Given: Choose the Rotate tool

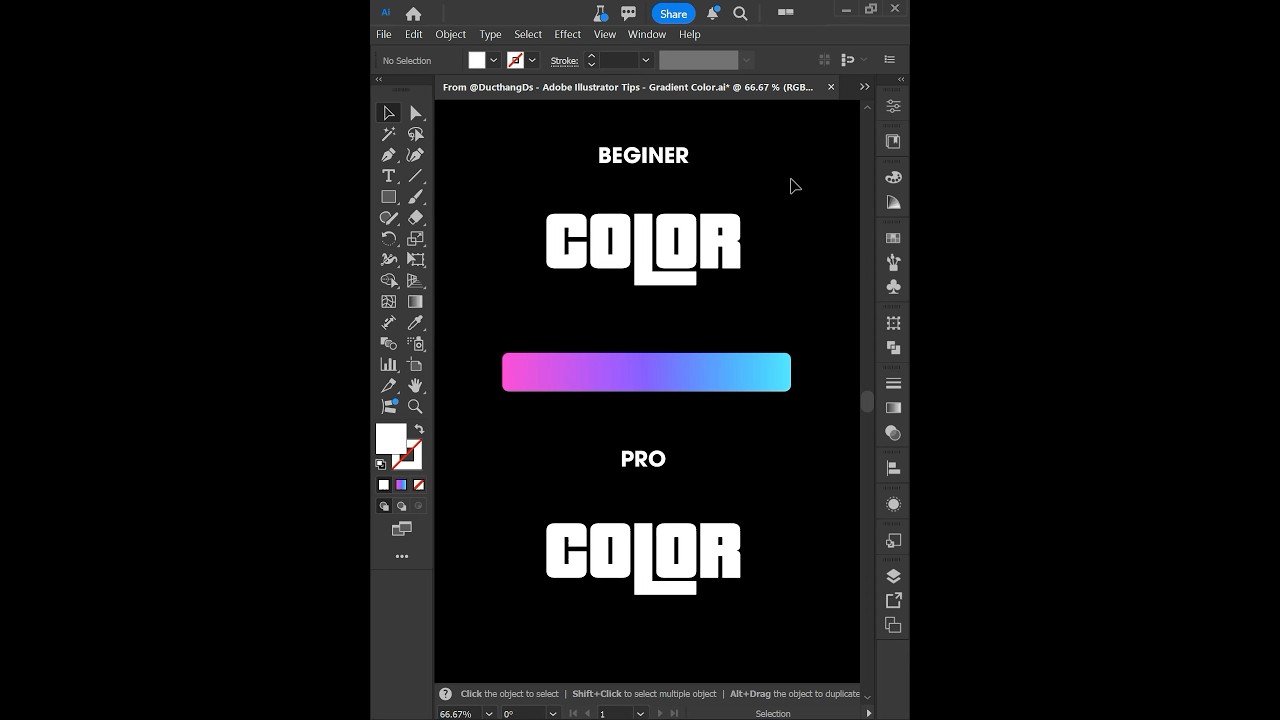Looking at the screenshot, I should coord(389,239).
